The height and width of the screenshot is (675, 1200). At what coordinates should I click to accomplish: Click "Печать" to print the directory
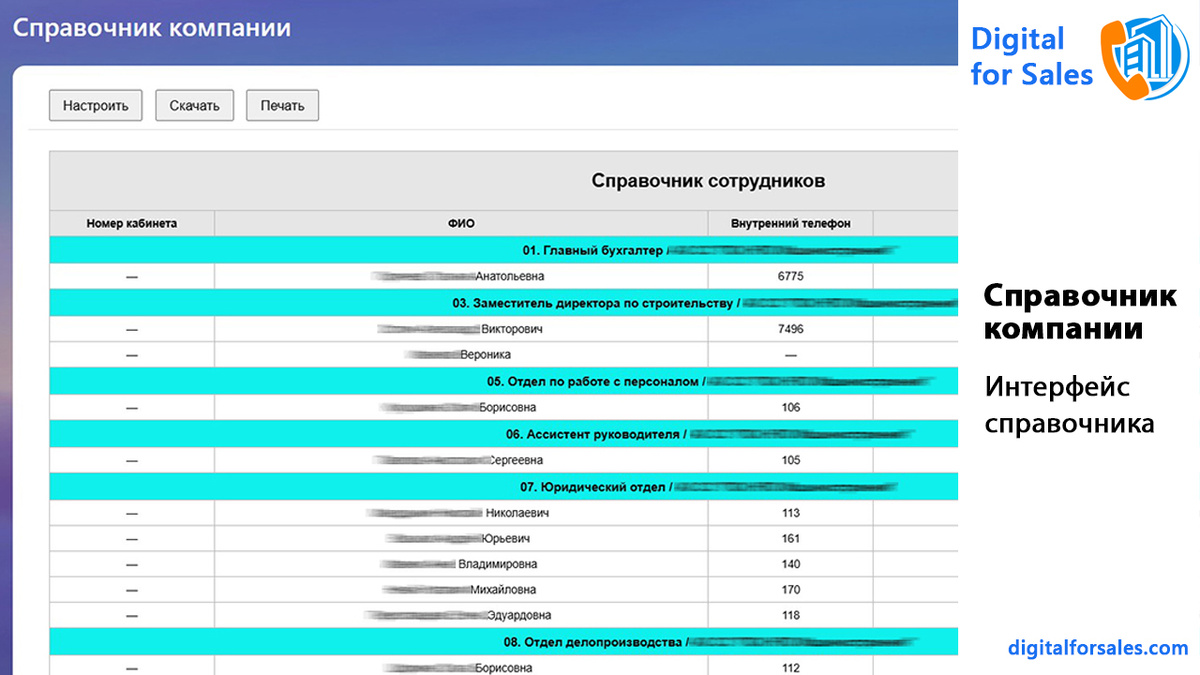(x=282, y=105)
